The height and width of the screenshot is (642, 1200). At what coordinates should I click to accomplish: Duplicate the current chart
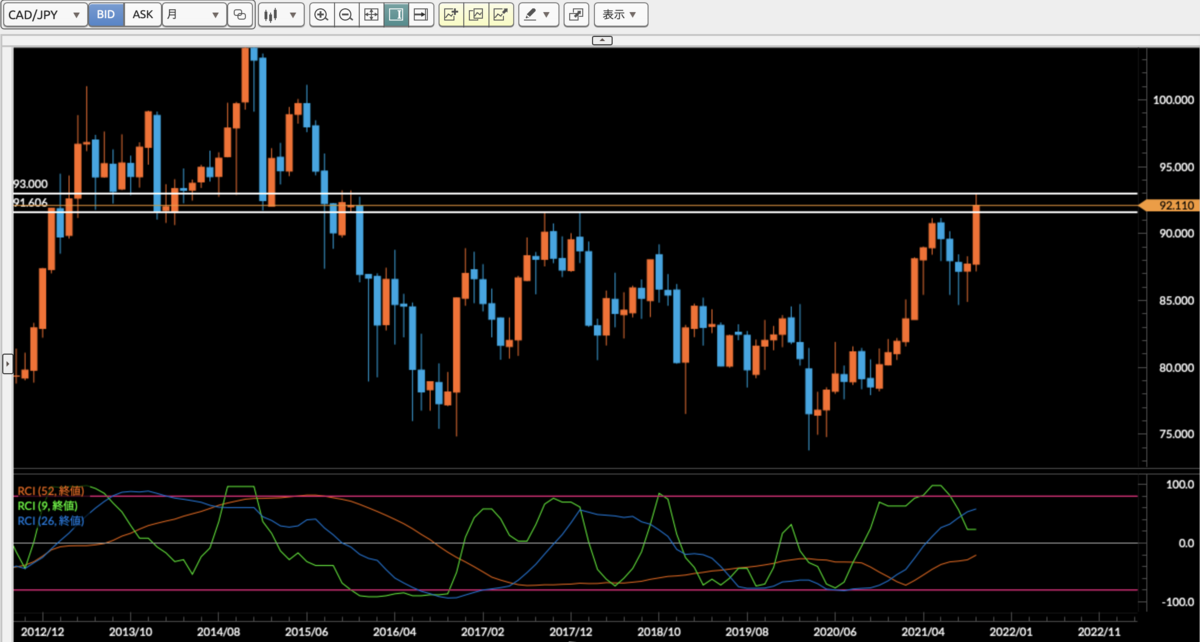[x=477, y=14]
